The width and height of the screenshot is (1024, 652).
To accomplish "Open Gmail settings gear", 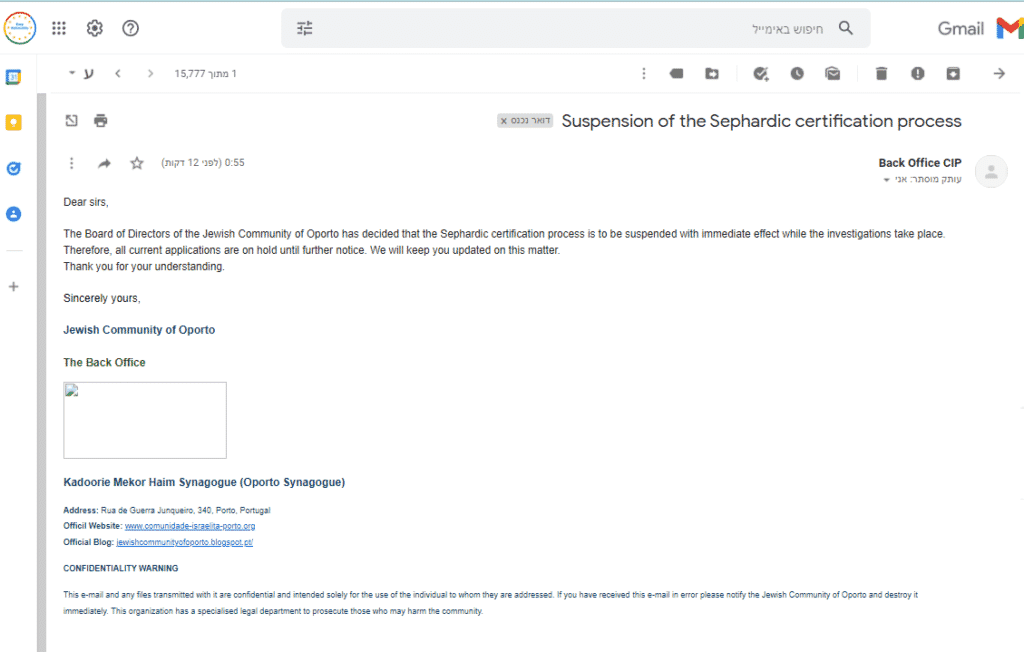I will (x=95, y=28).
